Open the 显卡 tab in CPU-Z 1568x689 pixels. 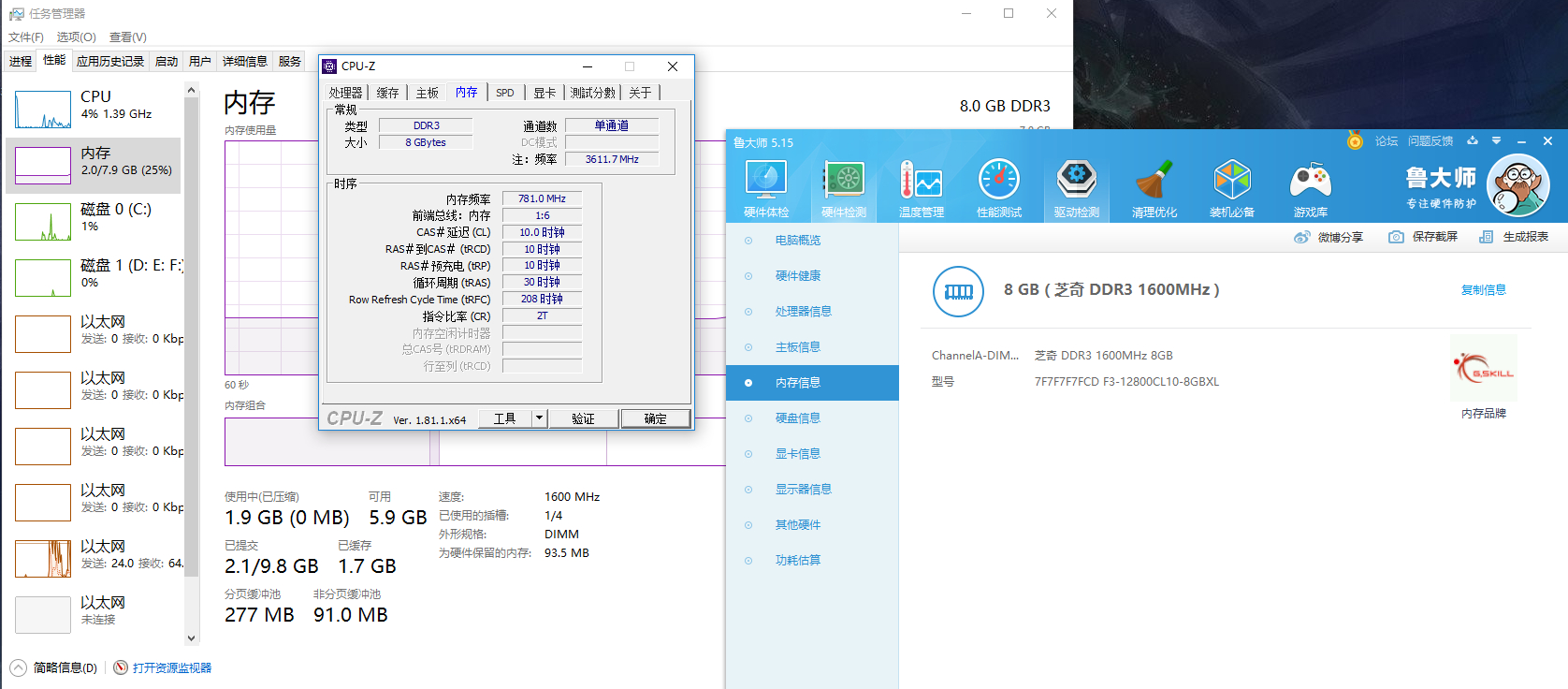pos(544,93)
